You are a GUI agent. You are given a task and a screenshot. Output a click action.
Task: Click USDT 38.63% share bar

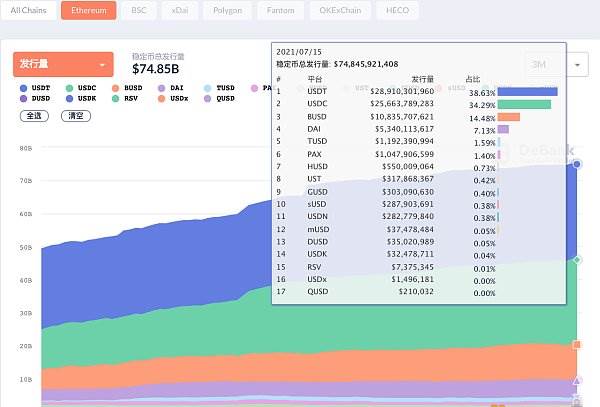527,92
